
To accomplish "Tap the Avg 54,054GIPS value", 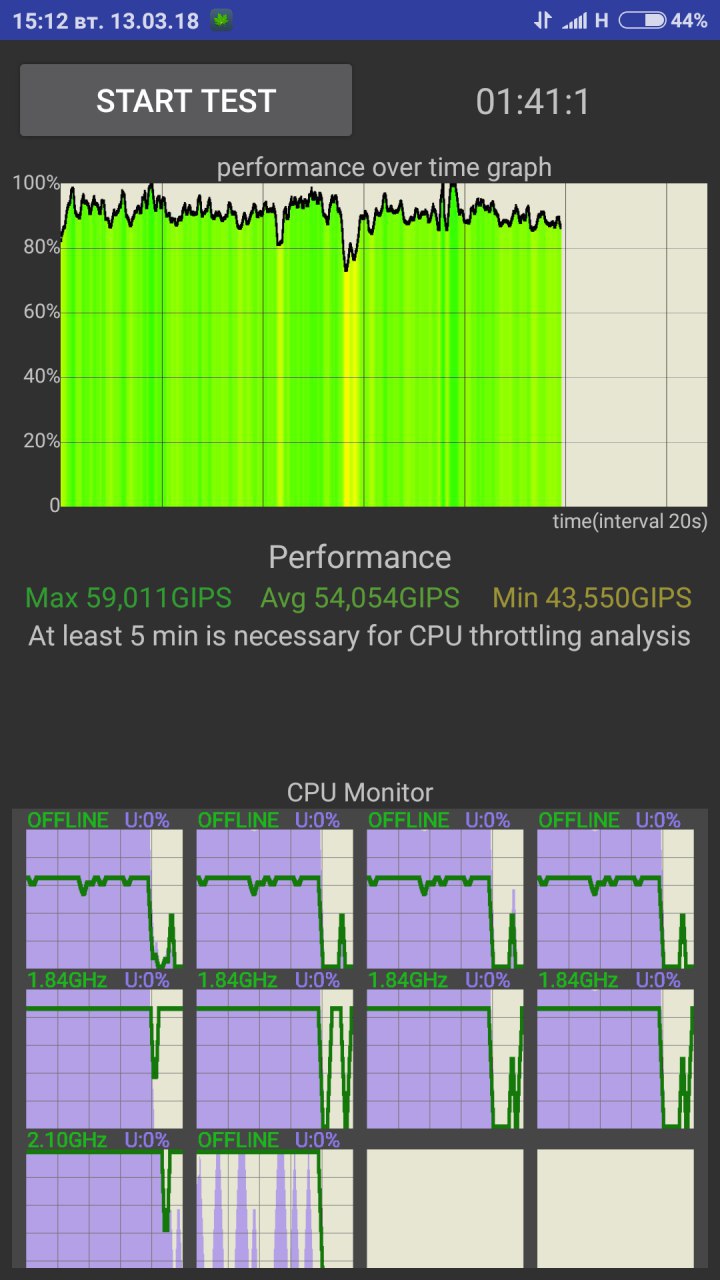I will 360,598.
